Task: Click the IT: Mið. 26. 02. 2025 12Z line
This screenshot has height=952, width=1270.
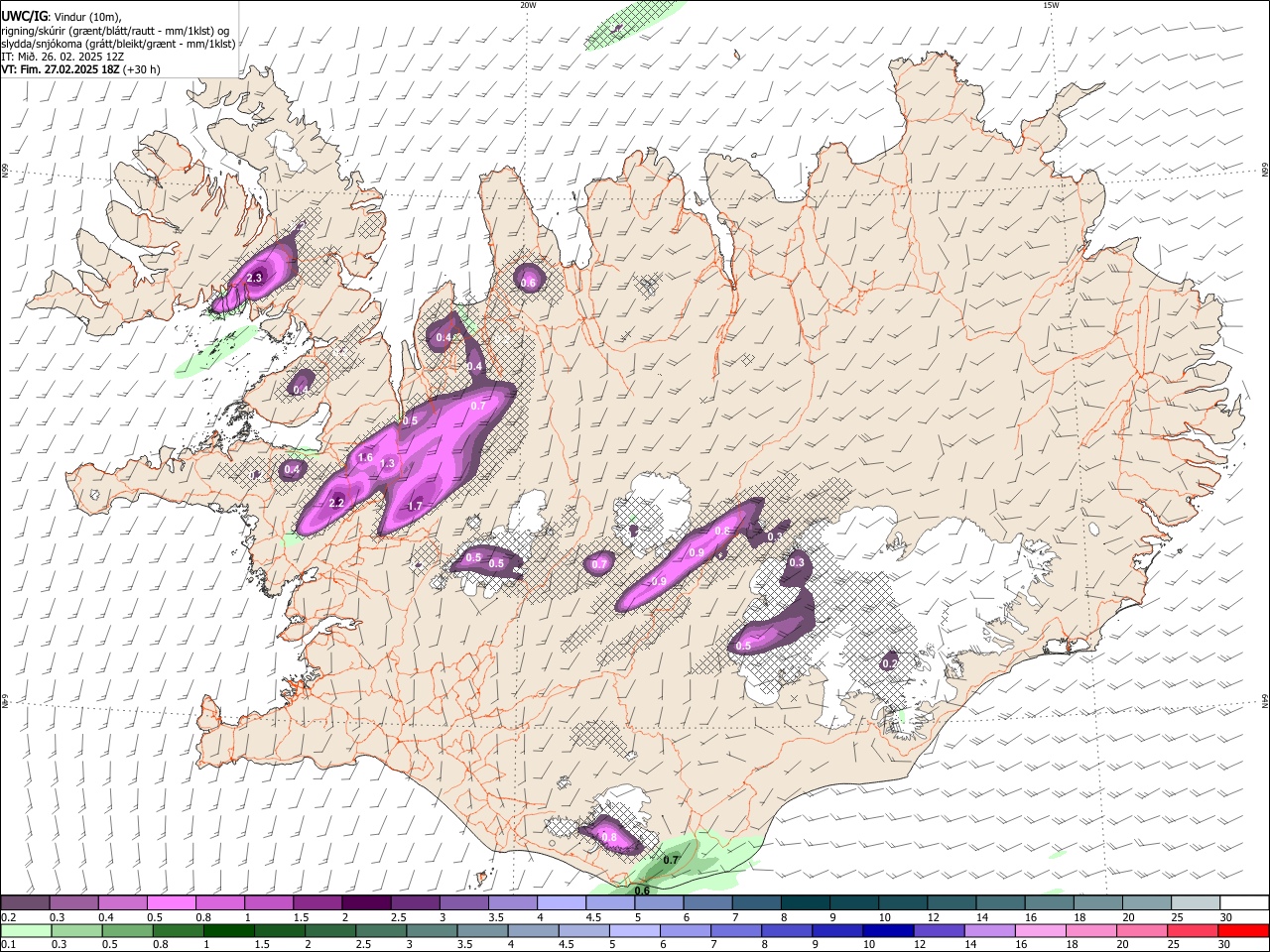Action: click(x=63, y=57)
